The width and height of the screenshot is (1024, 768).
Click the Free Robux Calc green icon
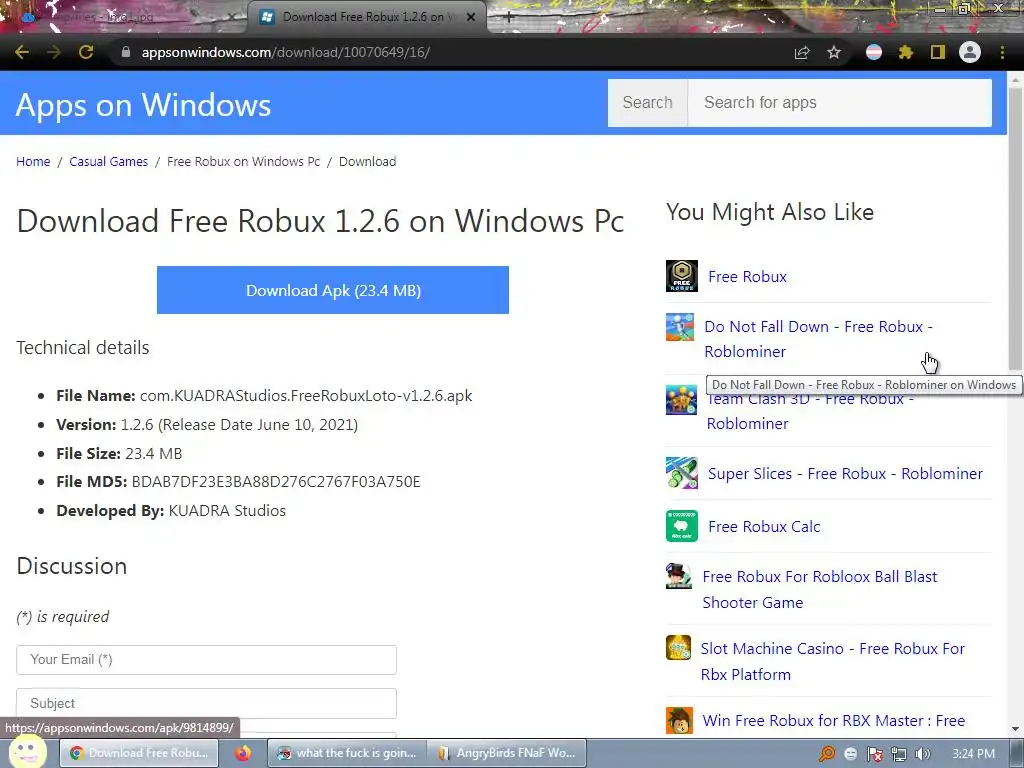[682, 526]
